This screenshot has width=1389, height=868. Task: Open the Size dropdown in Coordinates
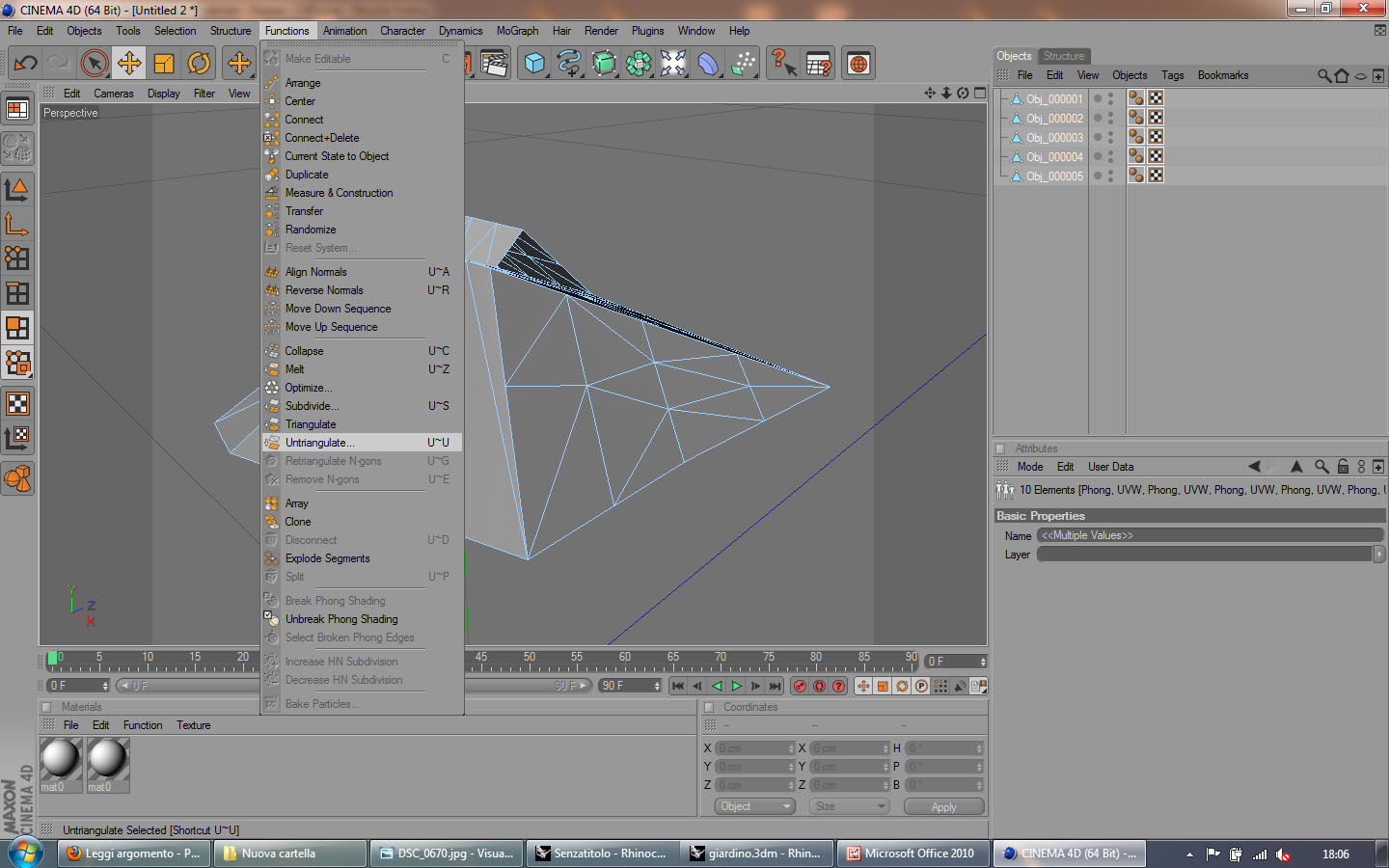(849, 806)
